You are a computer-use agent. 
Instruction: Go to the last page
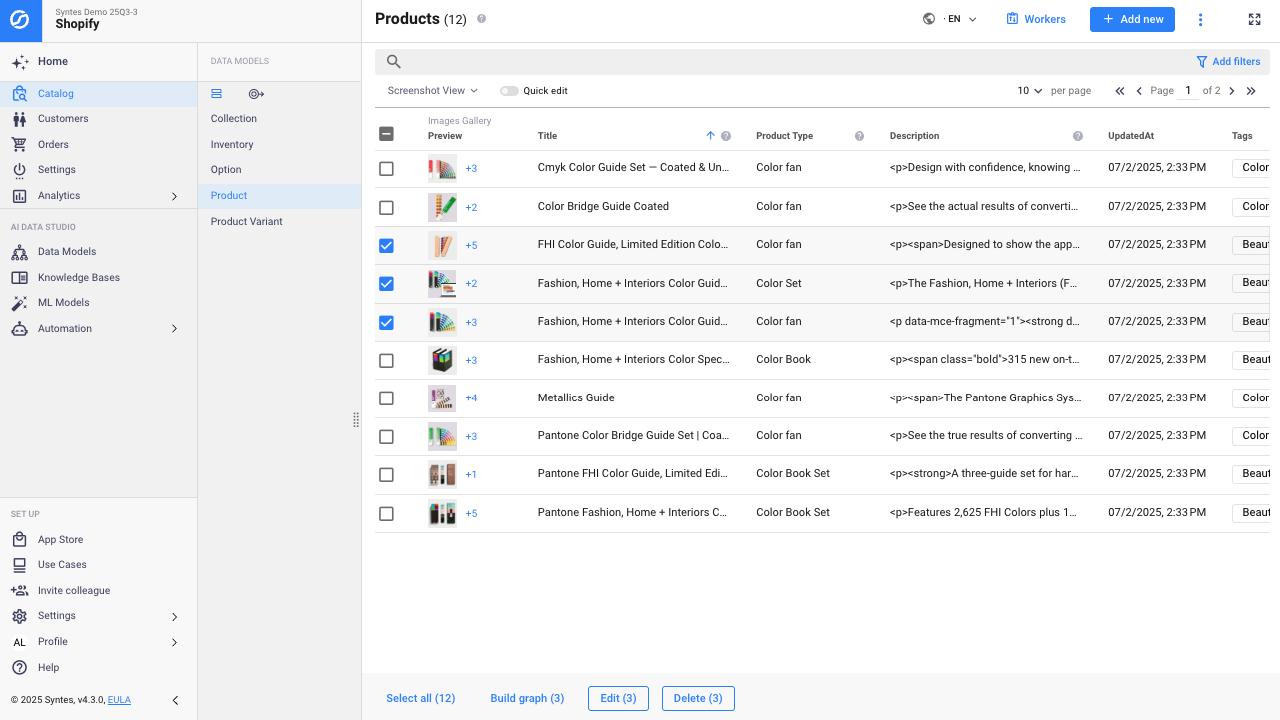[x=1251, y=91]
